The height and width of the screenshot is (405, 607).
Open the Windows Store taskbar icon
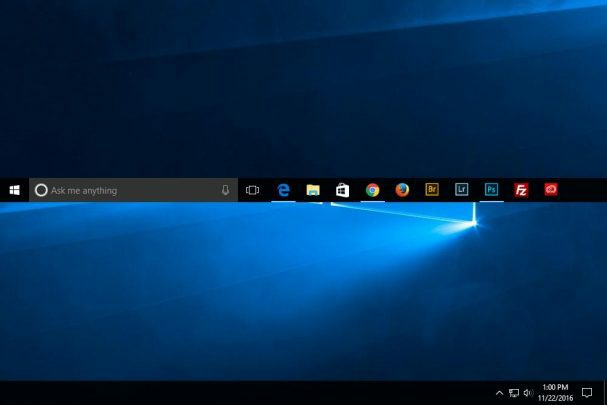click(342, 190)
